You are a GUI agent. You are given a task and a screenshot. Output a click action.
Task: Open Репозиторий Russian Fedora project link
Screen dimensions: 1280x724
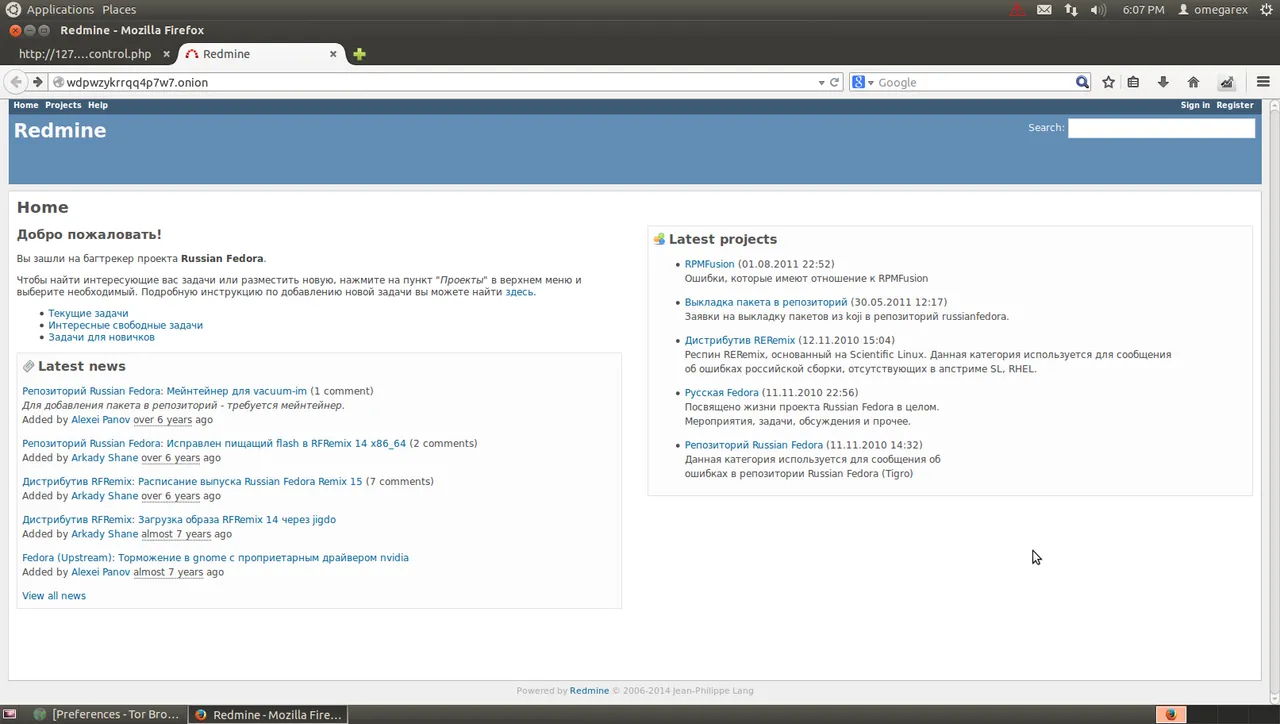pyautogui.click(x=754, y=445)
